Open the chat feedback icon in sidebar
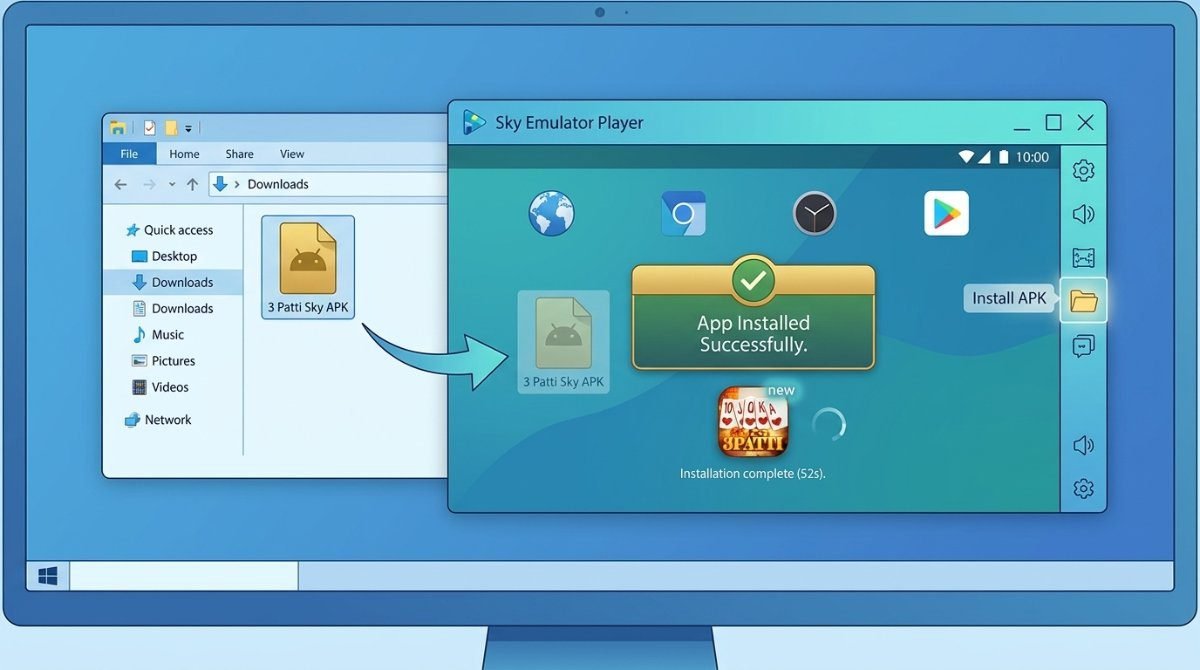 click(x=1083, y=347)
